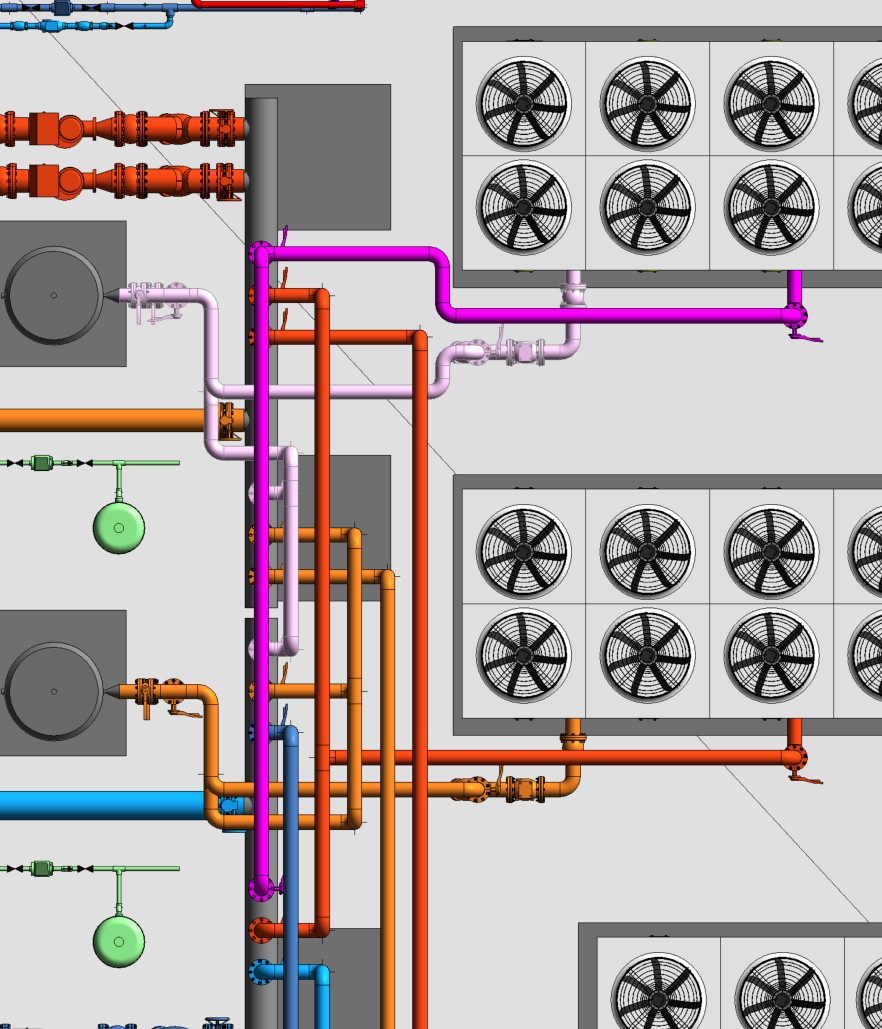Click the upper gray circular tank
Viewport: 882px width, 1029px height.
pyautogui.click(x=54, y=295)
